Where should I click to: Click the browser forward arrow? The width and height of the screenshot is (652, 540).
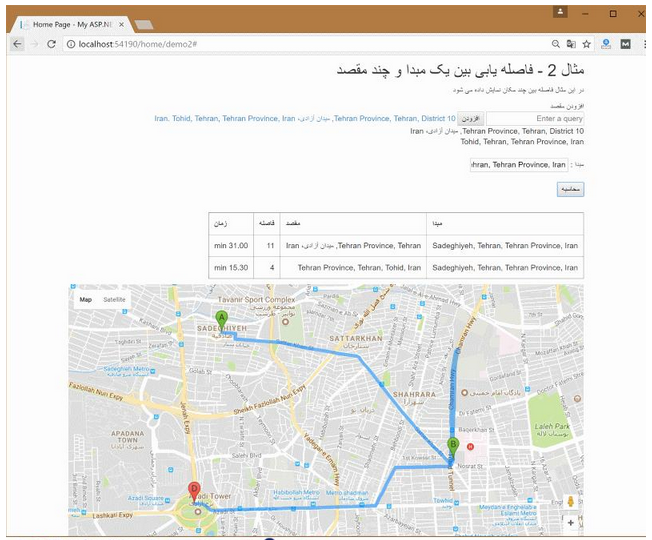click(35, 44)
